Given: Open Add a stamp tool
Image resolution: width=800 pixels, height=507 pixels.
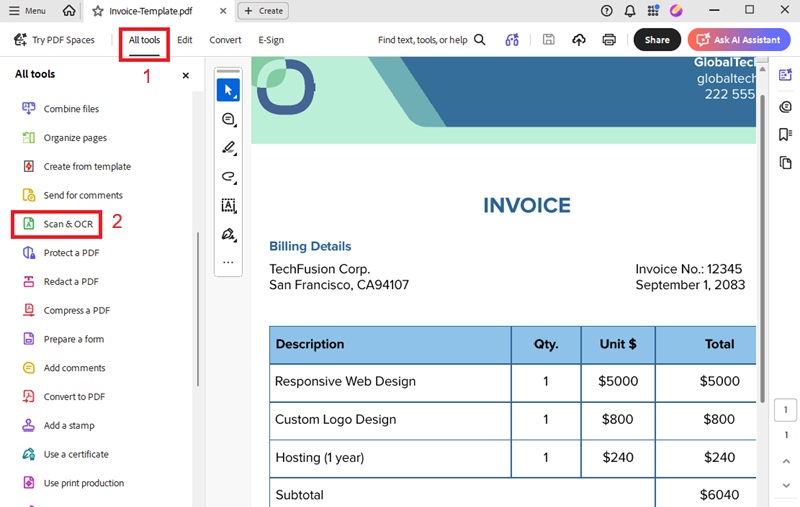Looking at the screenshot, I should point(58,425).
